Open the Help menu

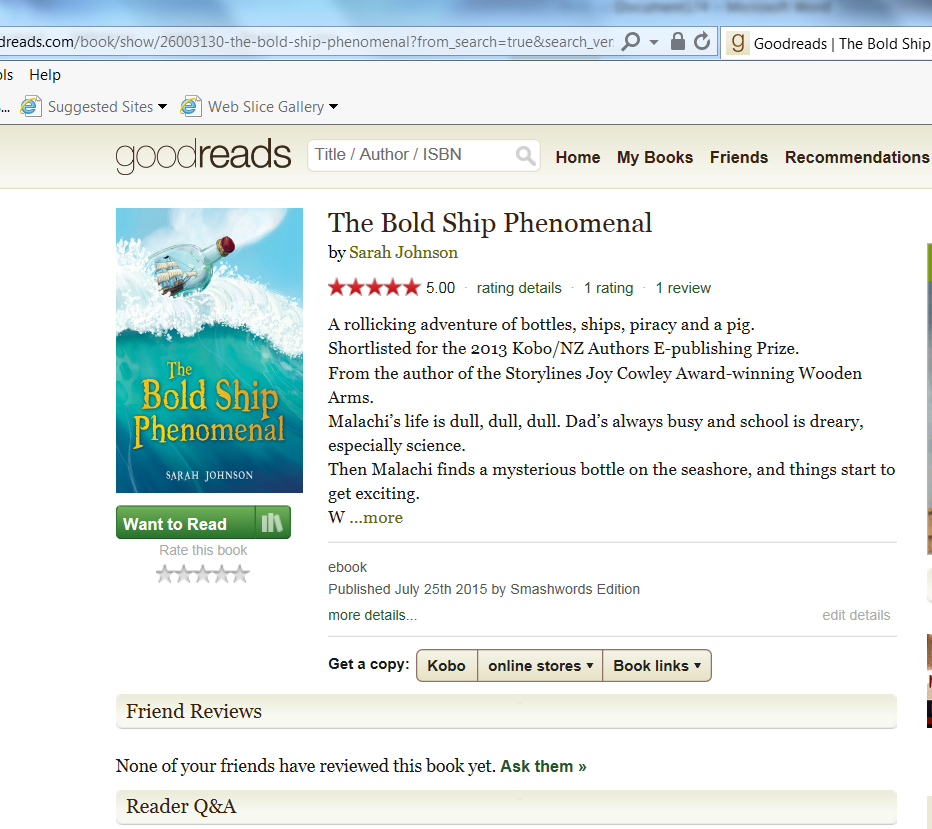tap(45, 75)
